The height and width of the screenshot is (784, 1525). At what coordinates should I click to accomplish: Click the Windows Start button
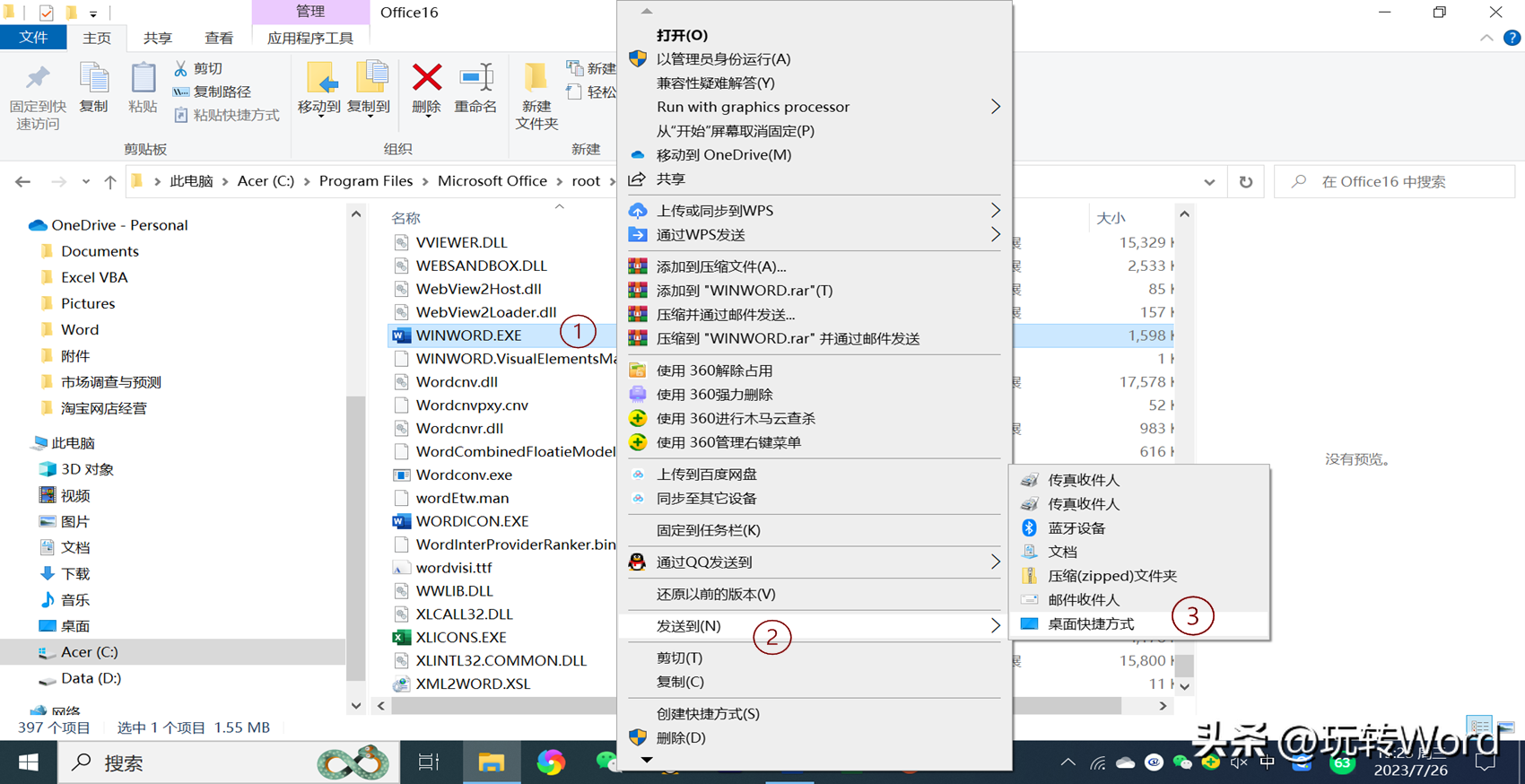[29, 762]
